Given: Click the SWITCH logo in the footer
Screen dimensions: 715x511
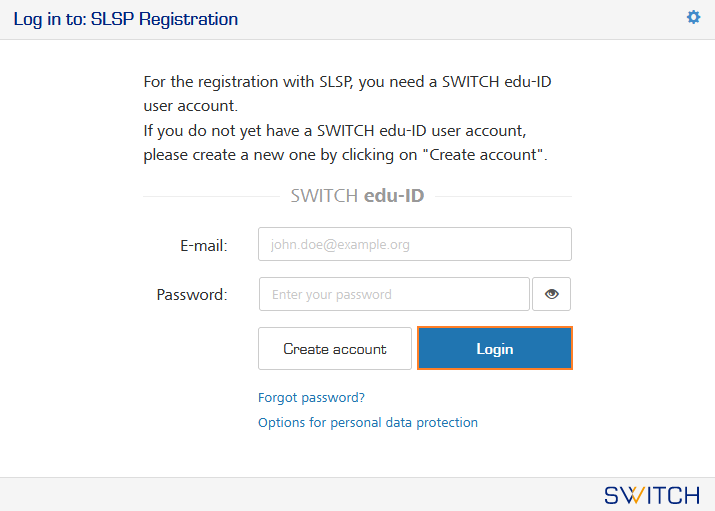Looking at the screenshot, I should [x=652, y=495].
